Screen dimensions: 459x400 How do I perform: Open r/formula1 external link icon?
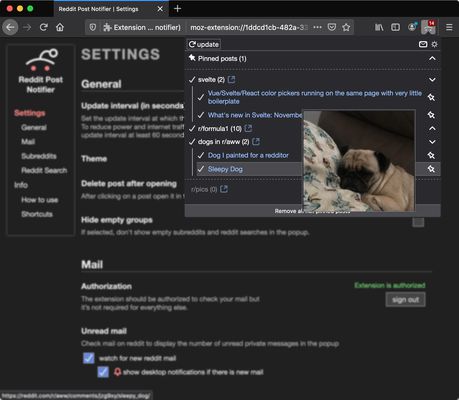pyautogui.click(x=248, y=128)
